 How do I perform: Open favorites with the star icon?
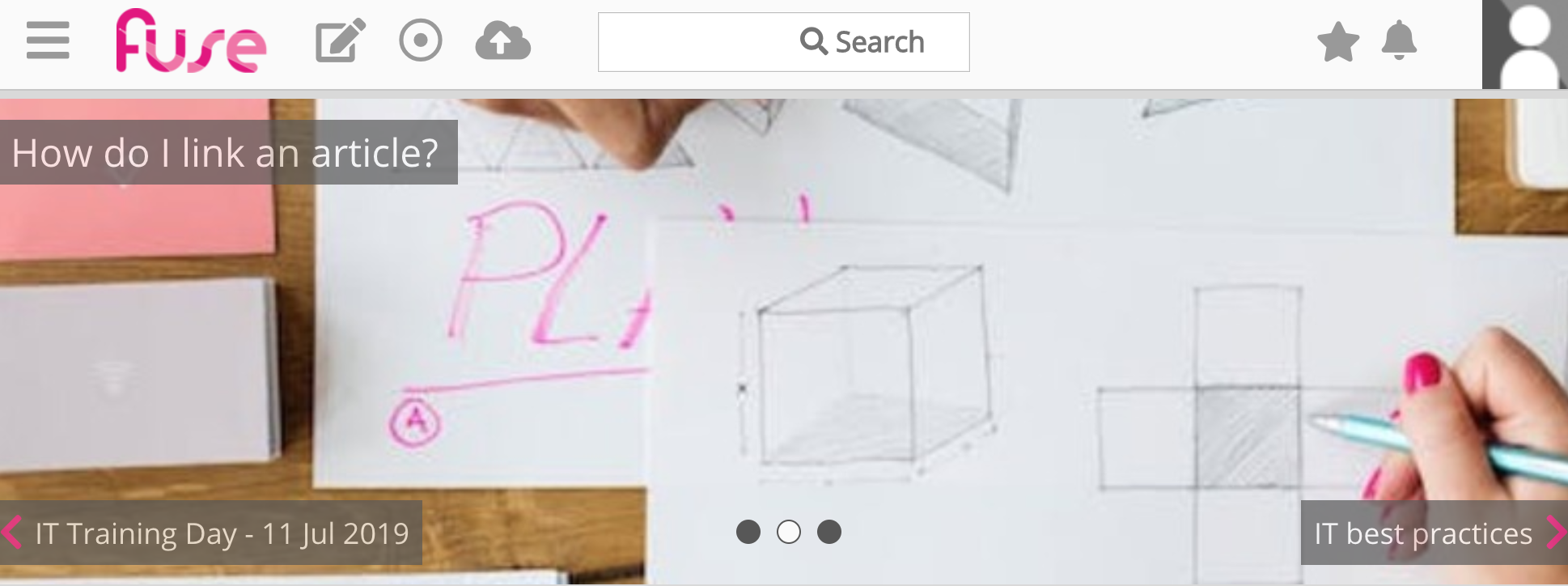point(1338,41)
